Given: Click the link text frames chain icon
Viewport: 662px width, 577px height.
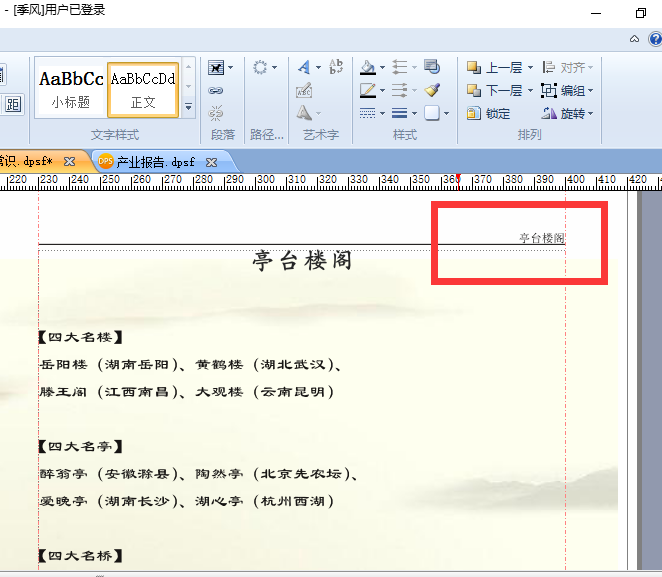Looking at the screenshot, I should [x=216, y=90].
